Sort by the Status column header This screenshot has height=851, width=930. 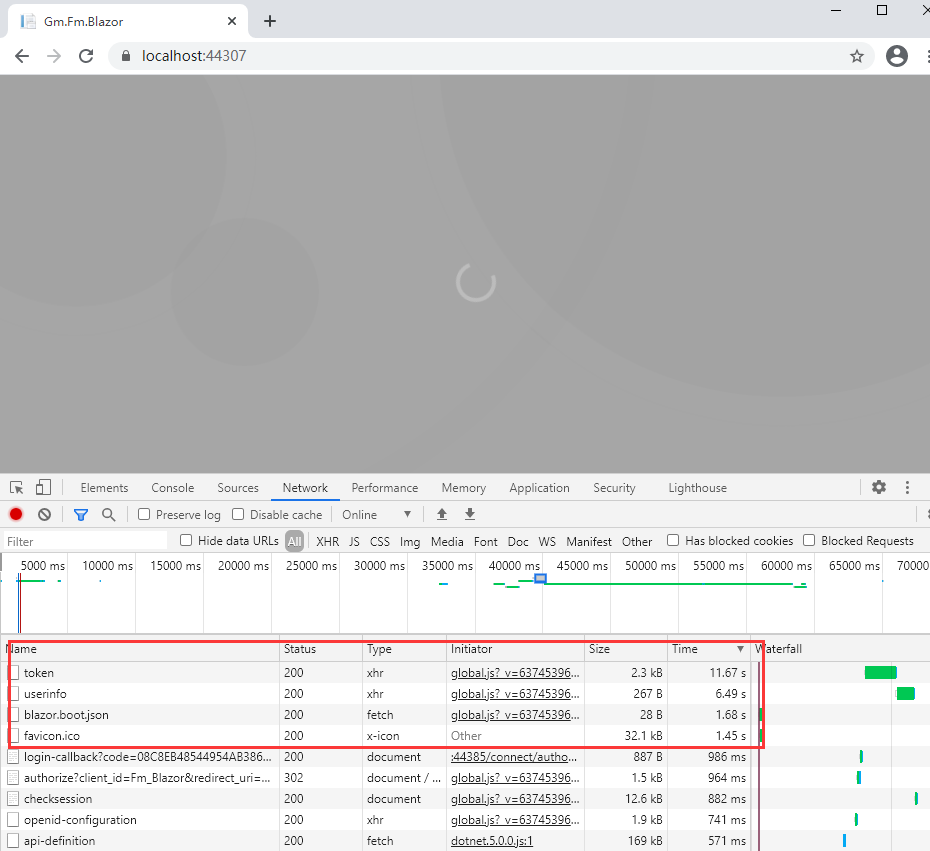[321, 649]
